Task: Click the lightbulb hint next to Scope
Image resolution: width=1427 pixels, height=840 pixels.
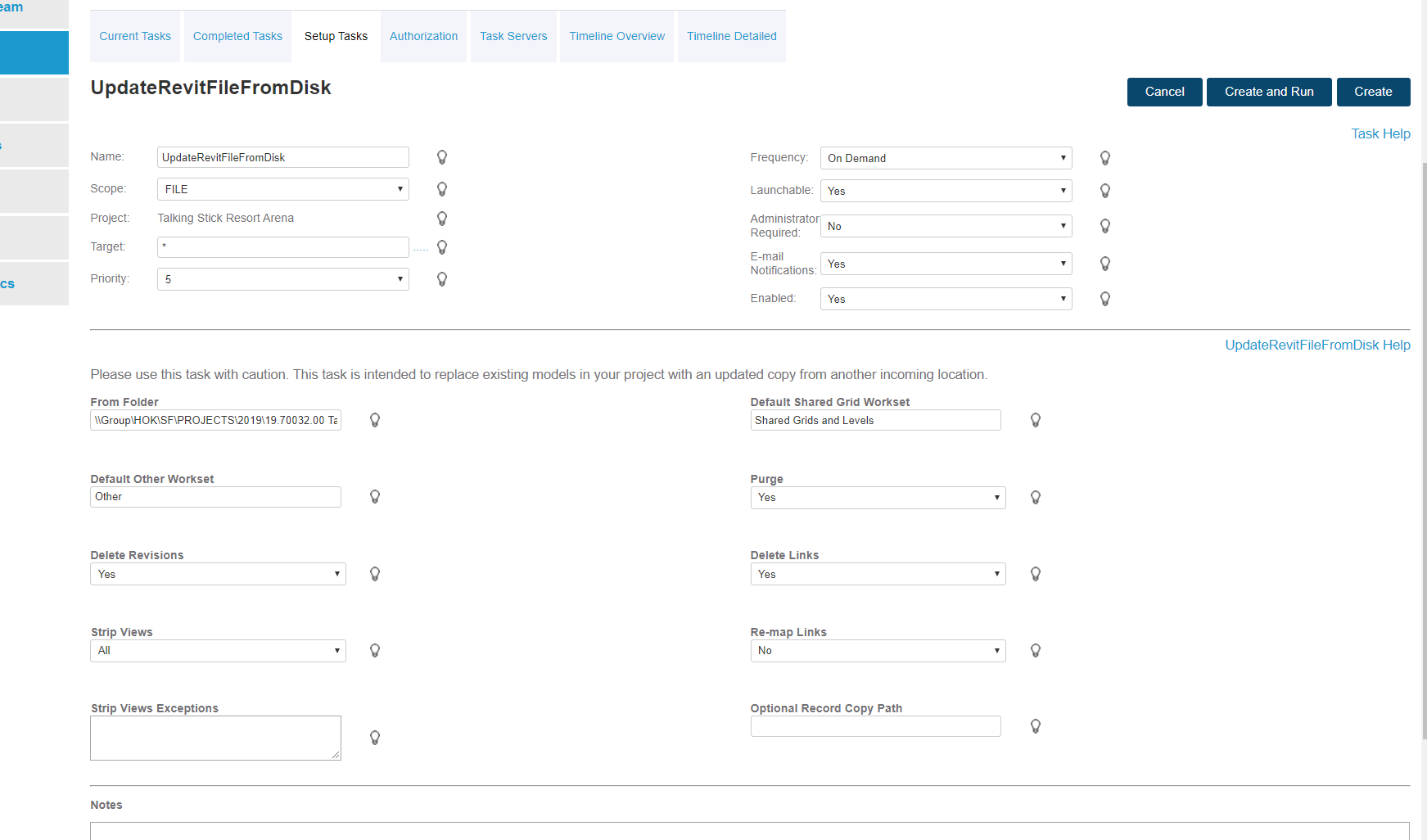Action: [x=442, y=189]
